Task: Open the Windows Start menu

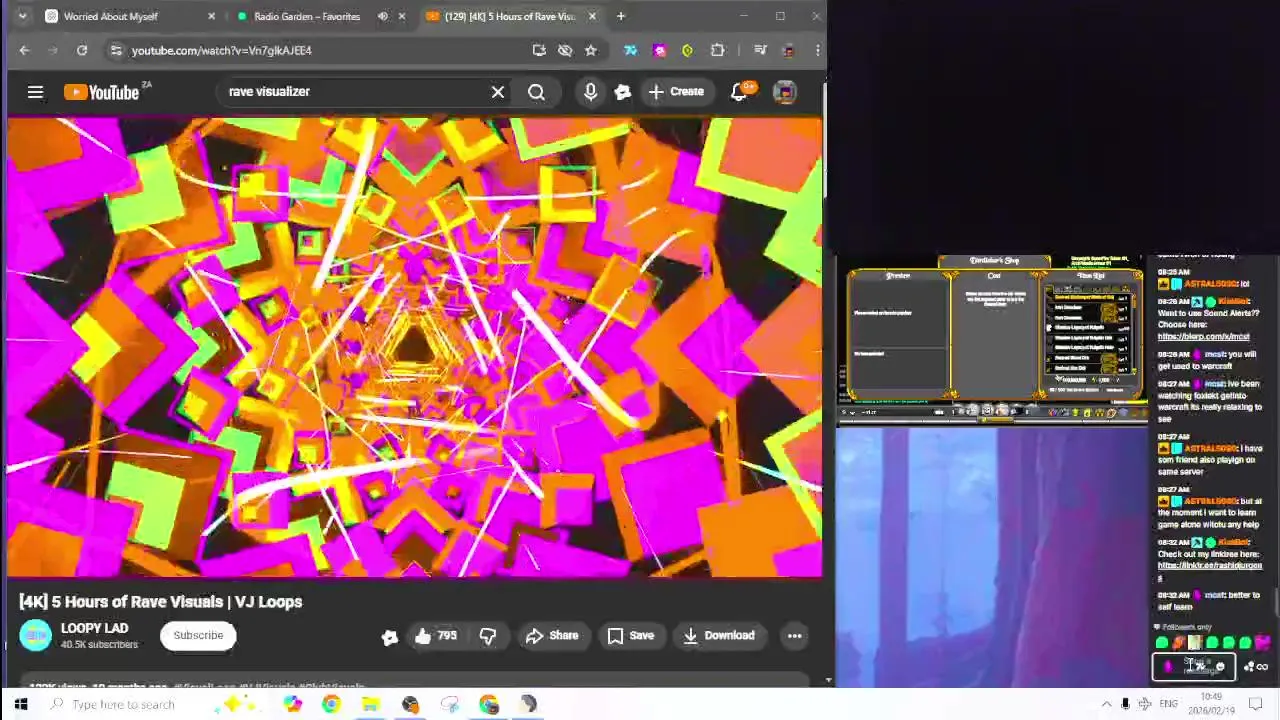Action: 20,704
